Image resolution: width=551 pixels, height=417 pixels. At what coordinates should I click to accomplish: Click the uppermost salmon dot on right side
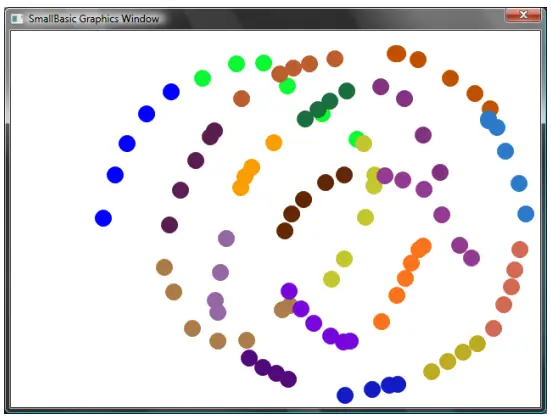click(520, 249)
